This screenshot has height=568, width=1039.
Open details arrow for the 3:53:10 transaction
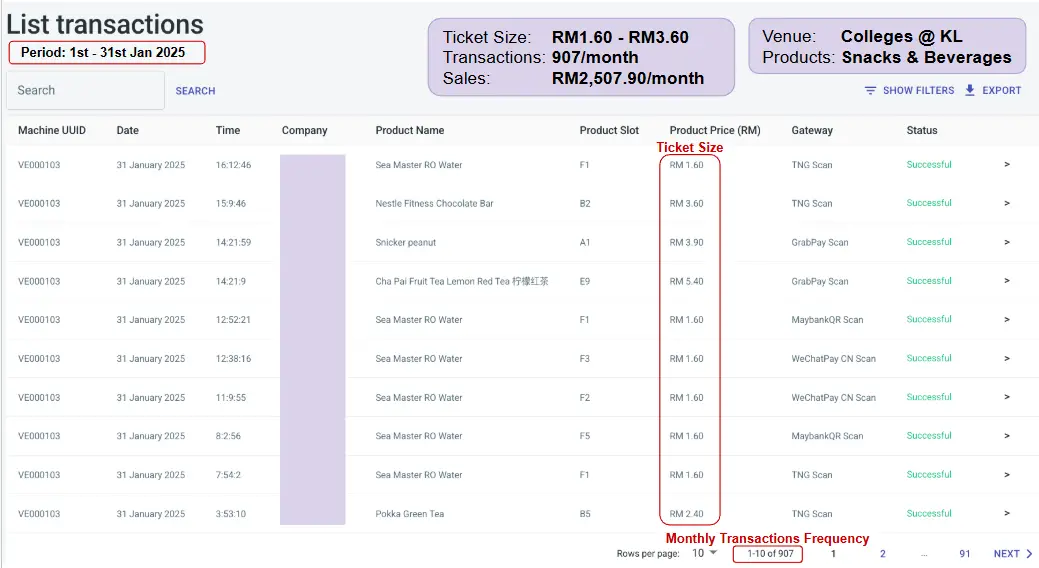click(1007, 514)
